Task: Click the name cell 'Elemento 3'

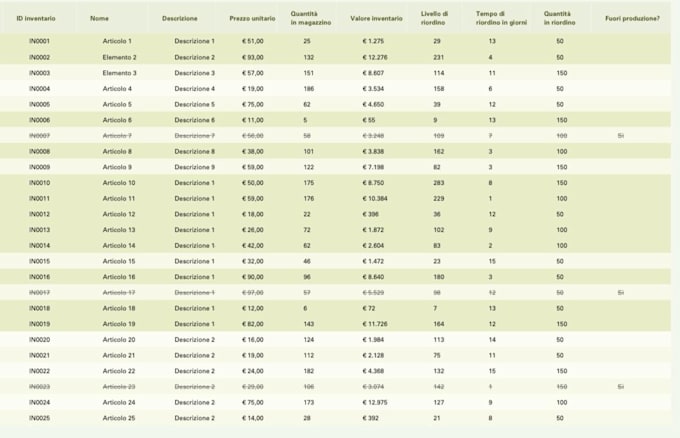Action: coord(119,73)
